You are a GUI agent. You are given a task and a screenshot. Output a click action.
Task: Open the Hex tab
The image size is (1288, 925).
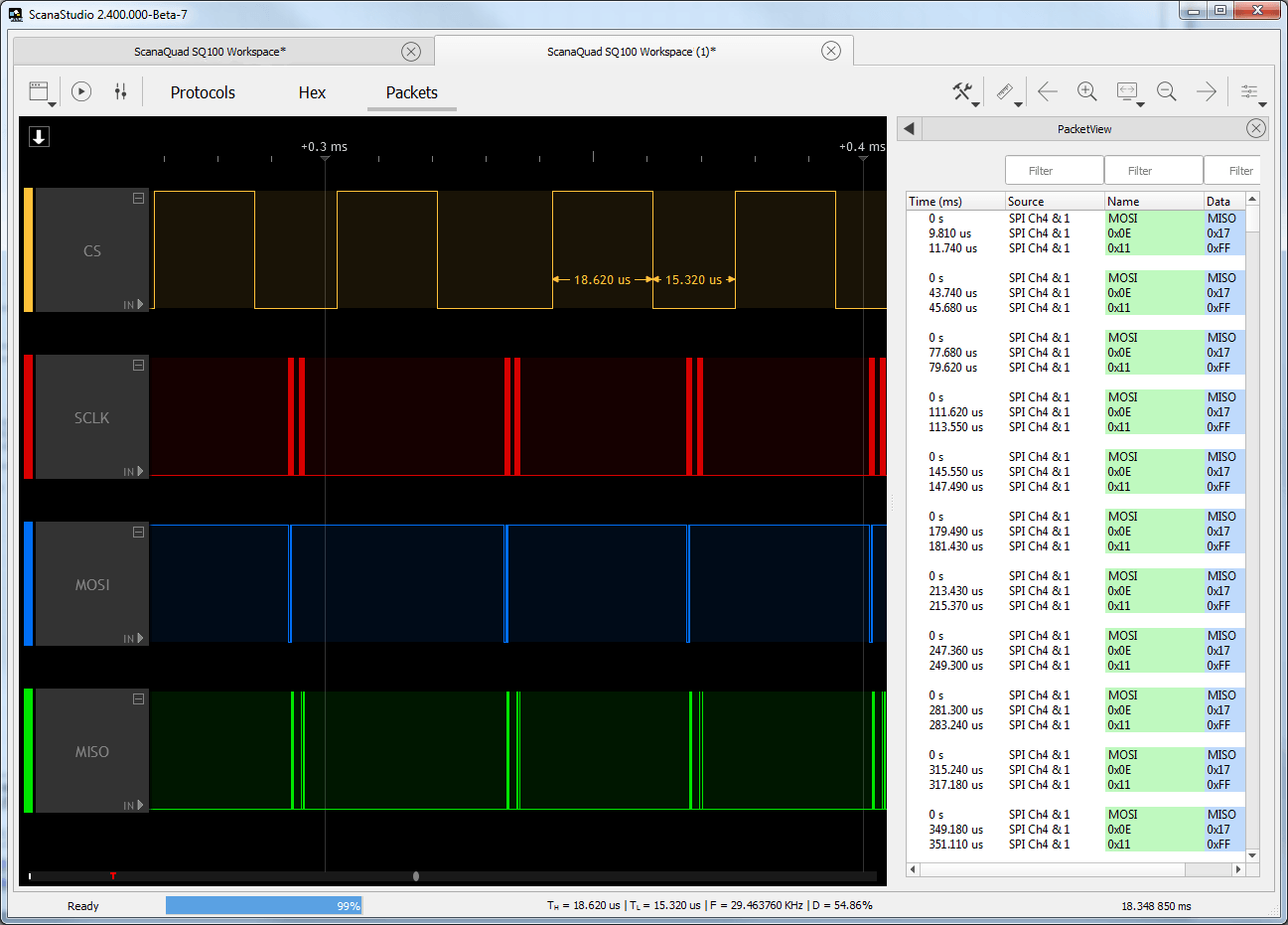(x=312, y=92)
